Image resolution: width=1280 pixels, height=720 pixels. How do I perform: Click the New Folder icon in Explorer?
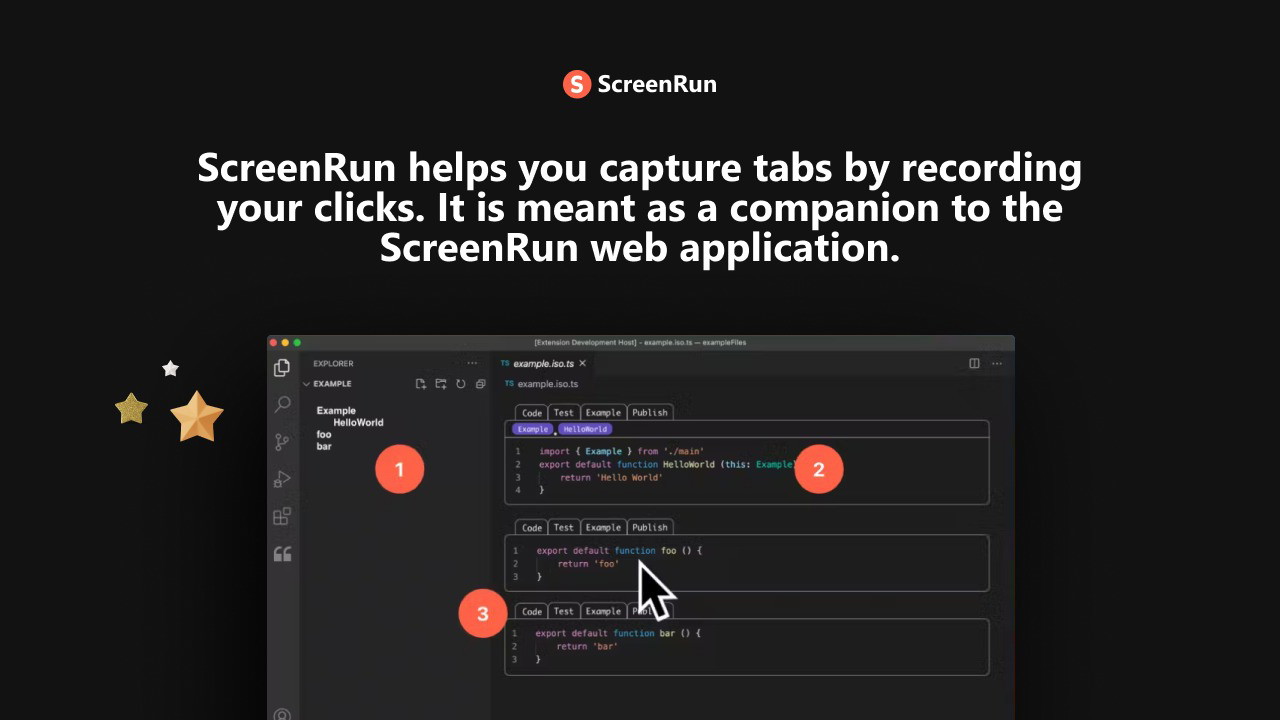pos(441,384)
